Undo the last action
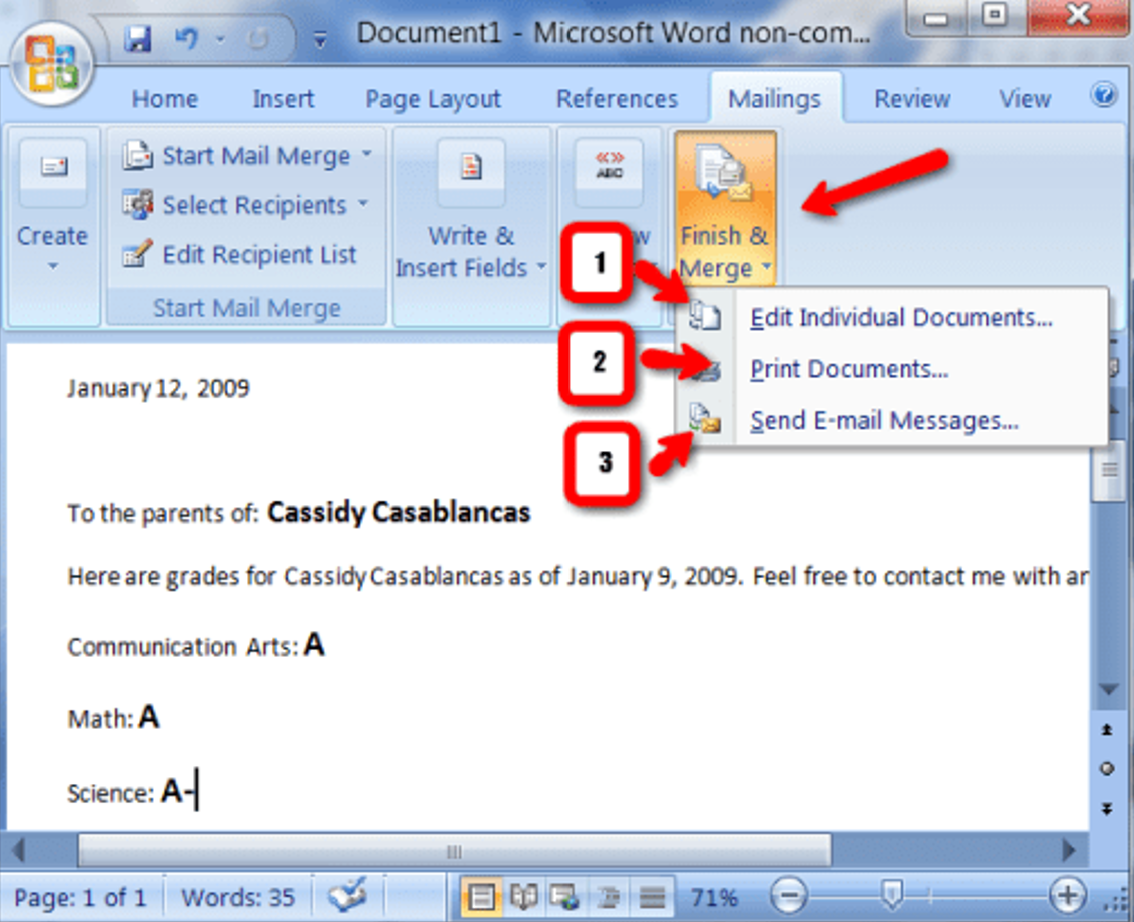1134x922 pixels. point(187,37)
